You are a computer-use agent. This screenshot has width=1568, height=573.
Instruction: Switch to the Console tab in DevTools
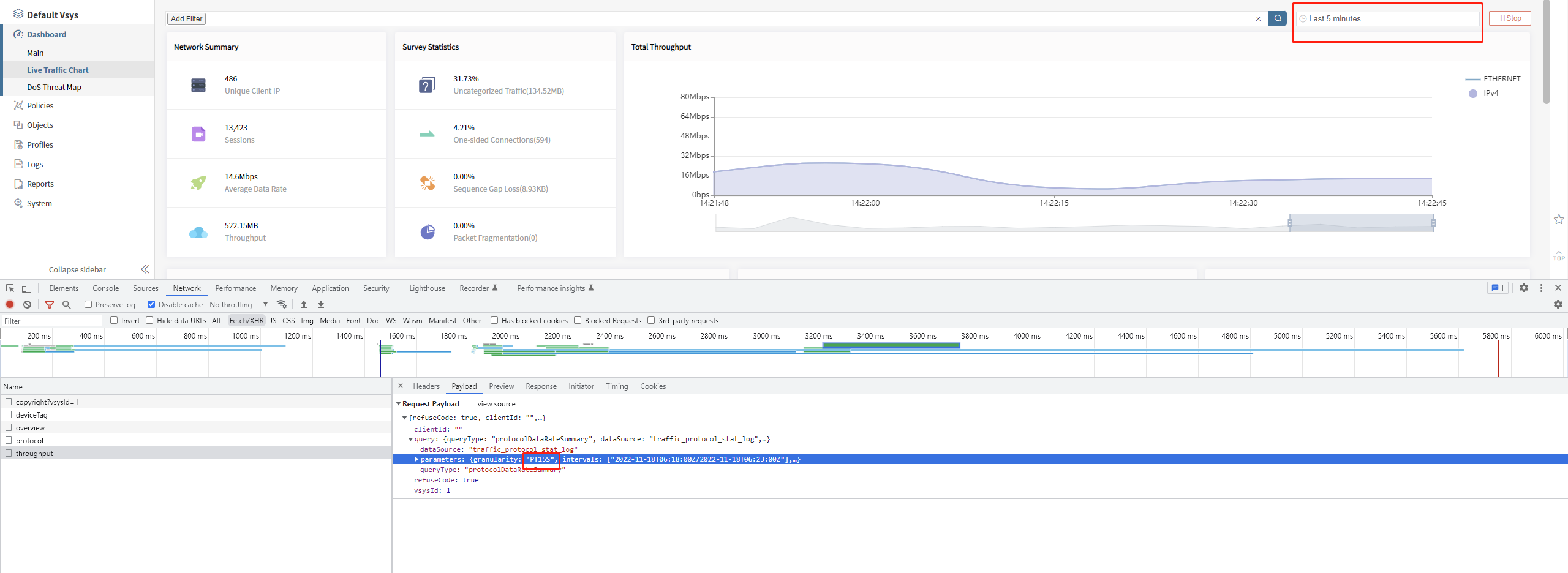[x=105, y=288]
